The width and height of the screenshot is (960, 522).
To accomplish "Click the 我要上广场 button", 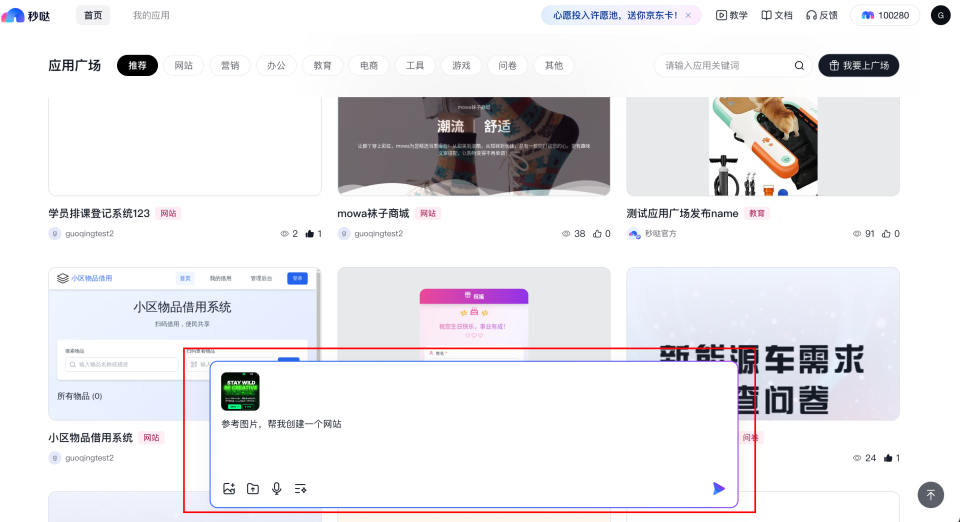I will pyautogui.click(x=858, y=65).
